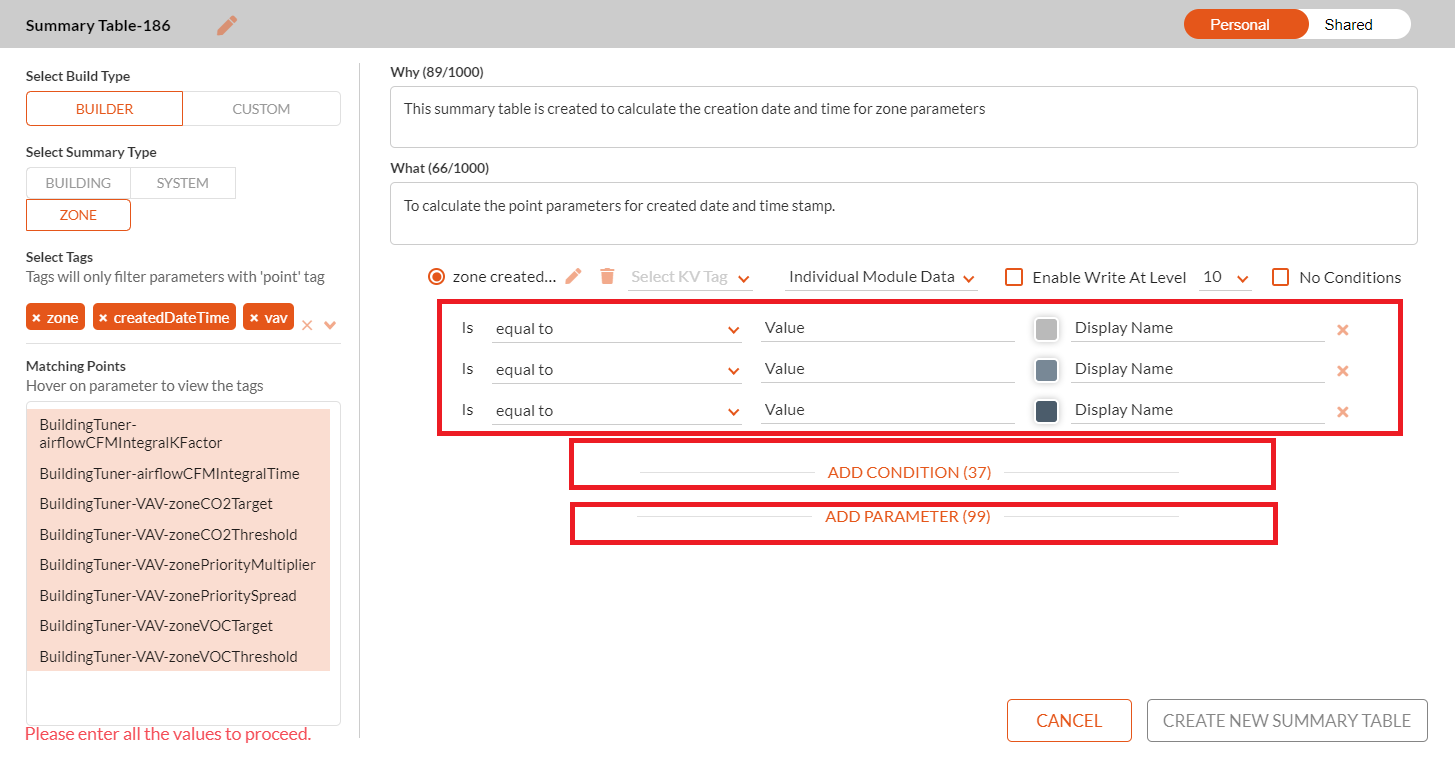
Task: Tick the No Conditions checkbox
Action: coord(1281,277)
